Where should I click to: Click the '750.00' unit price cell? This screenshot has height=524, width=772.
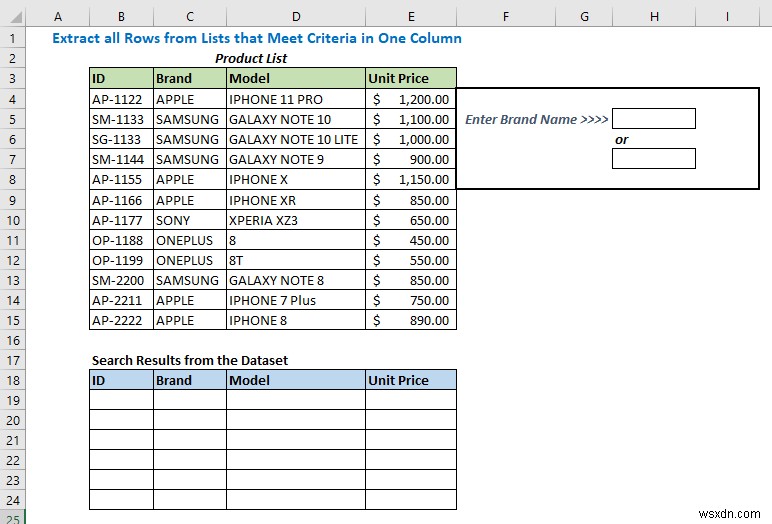411,300
